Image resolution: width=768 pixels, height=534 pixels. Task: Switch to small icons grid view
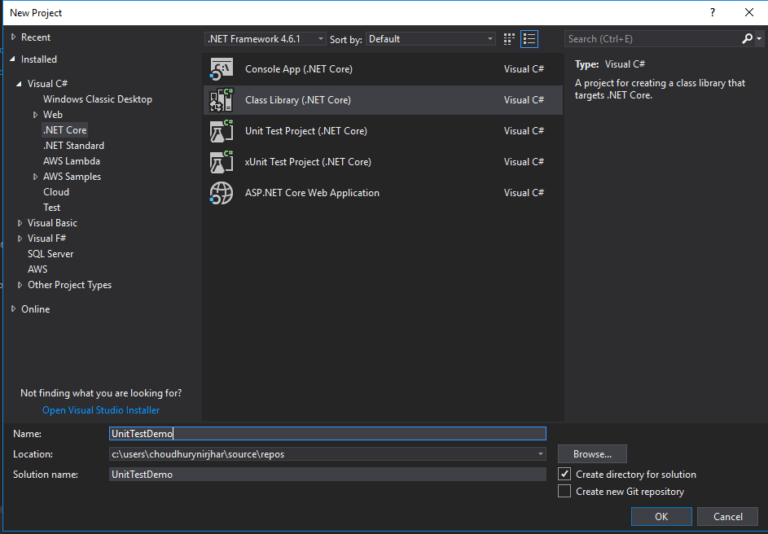pyautogui.click(x=509, y=39)
